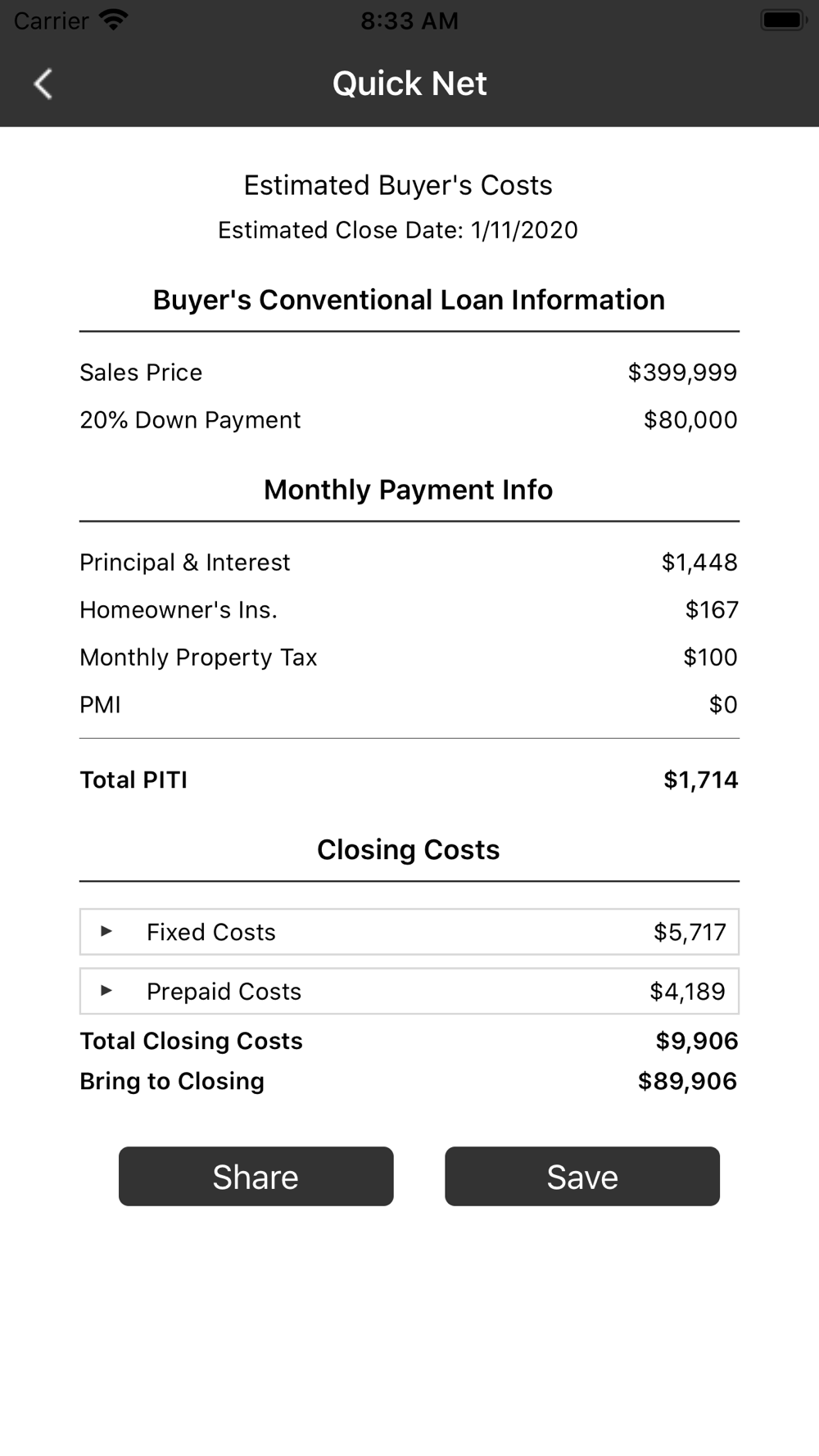Tap the Wi-Fi status icon
Viewport: 819px width, 1456px height.
[112, 20]
